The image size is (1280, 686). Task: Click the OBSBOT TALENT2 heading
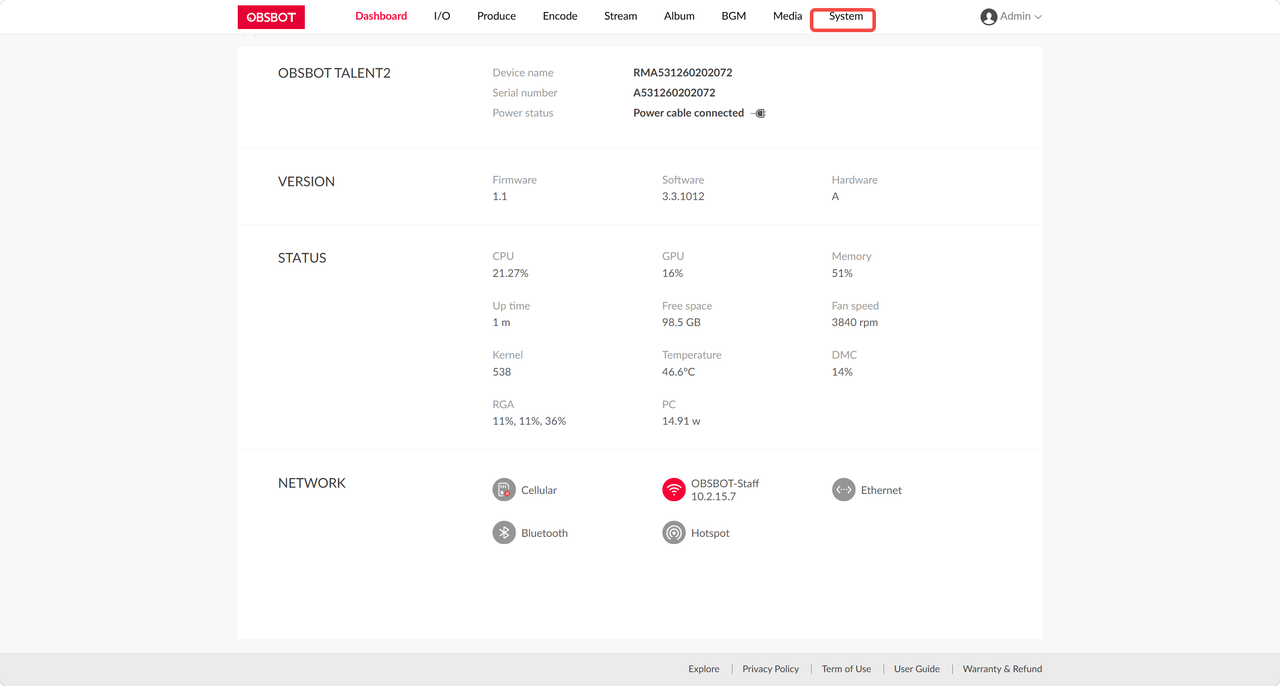tap(334, 73)
